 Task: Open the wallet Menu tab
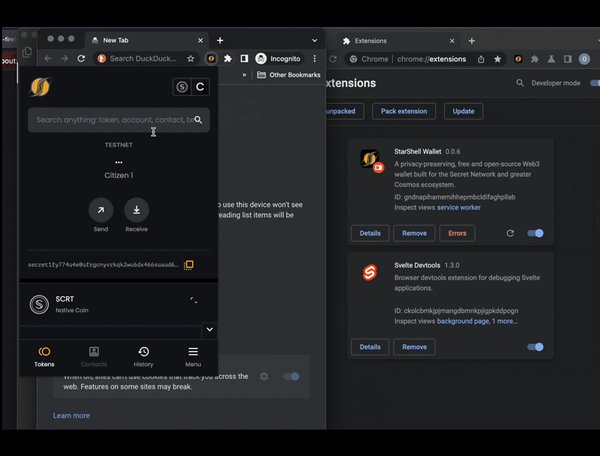[193, 357]
